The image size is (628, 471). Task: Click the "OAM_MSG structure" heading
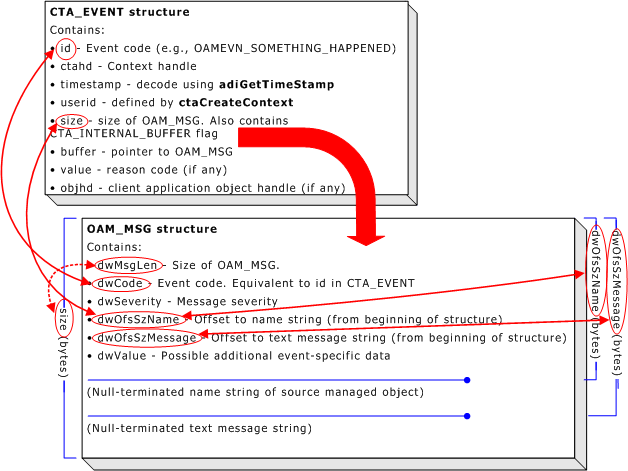pyautogui.click(x=151, y=229)
